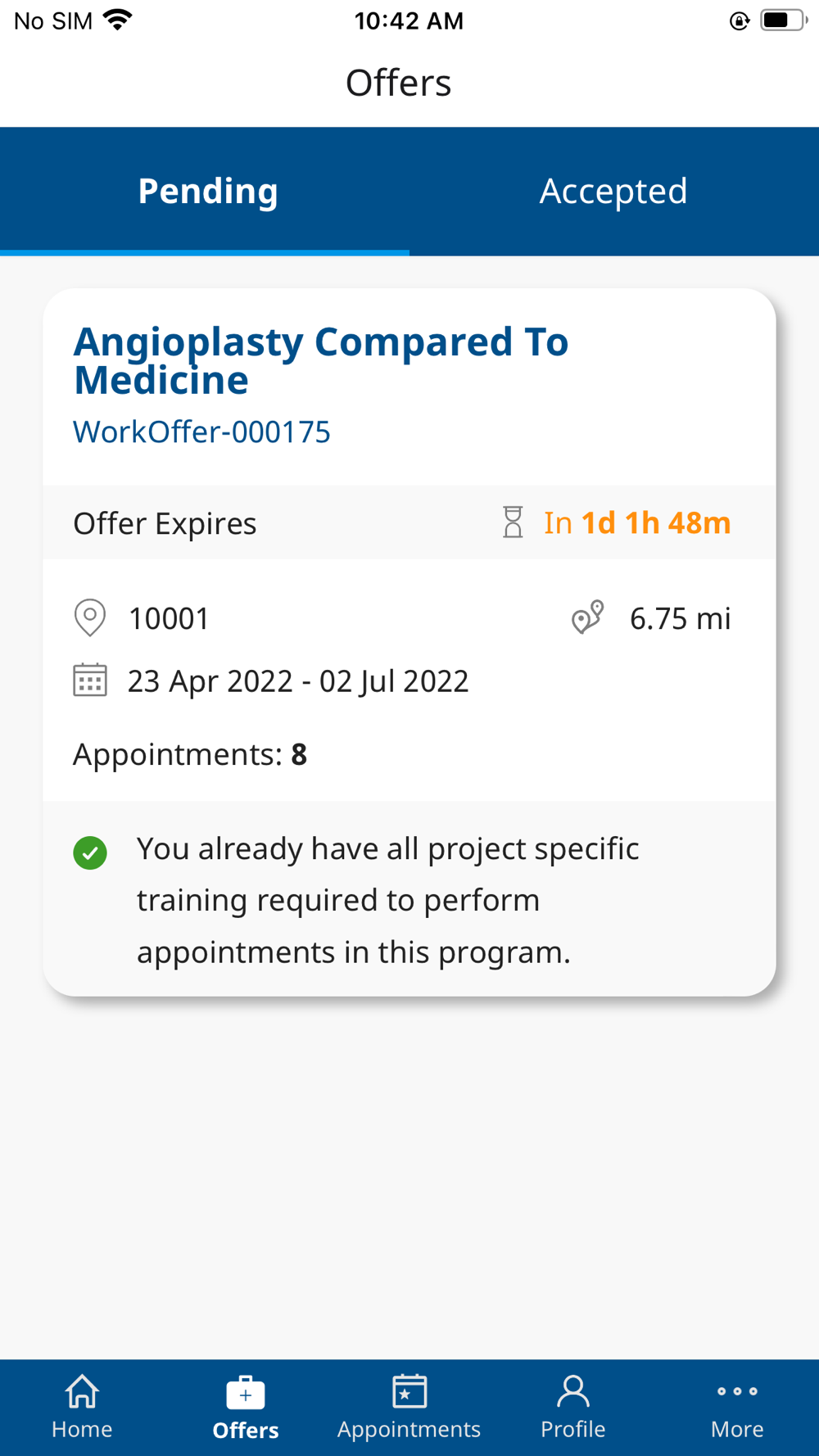Tap the Home icon in bottom navigation
Screen dimensions: 819x1456
click(82, 1392)
